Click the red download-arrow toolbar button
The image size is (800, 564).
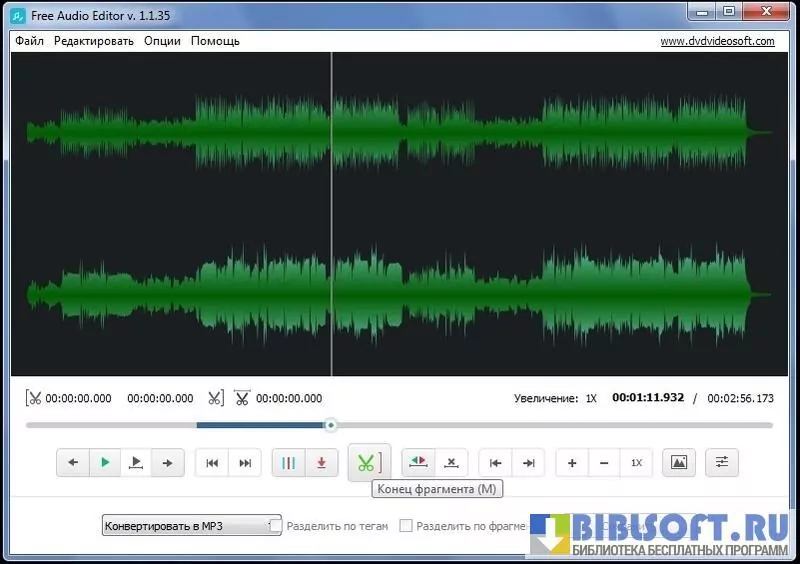click(x=321, y=463)
